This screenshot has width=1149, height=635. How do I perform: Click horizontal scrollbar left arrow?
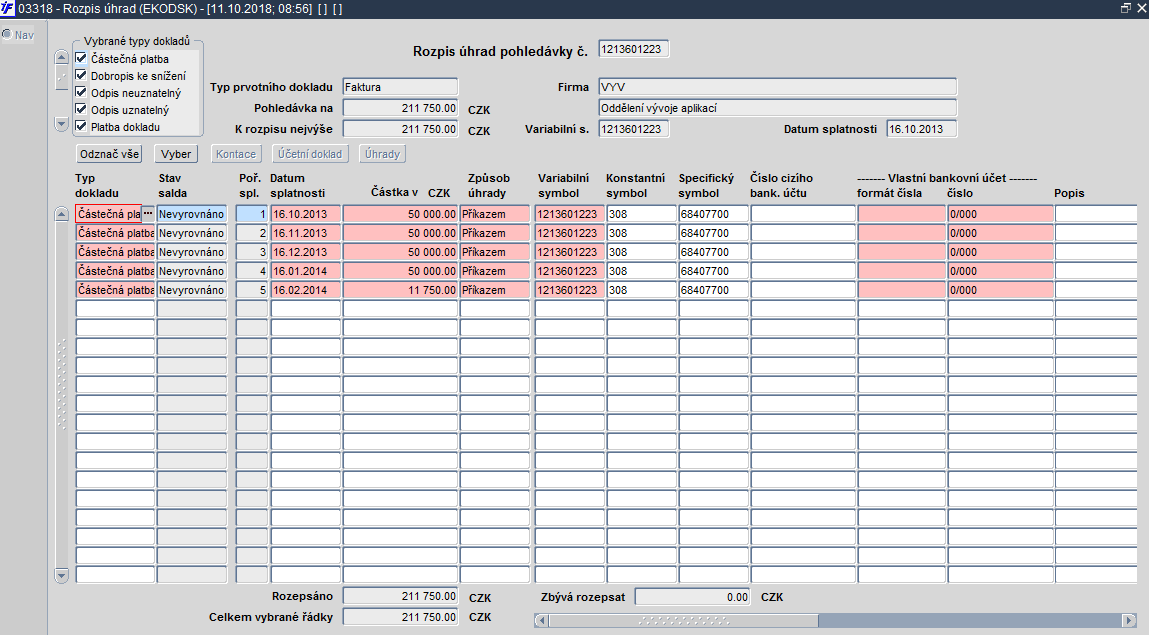[542, 620]
